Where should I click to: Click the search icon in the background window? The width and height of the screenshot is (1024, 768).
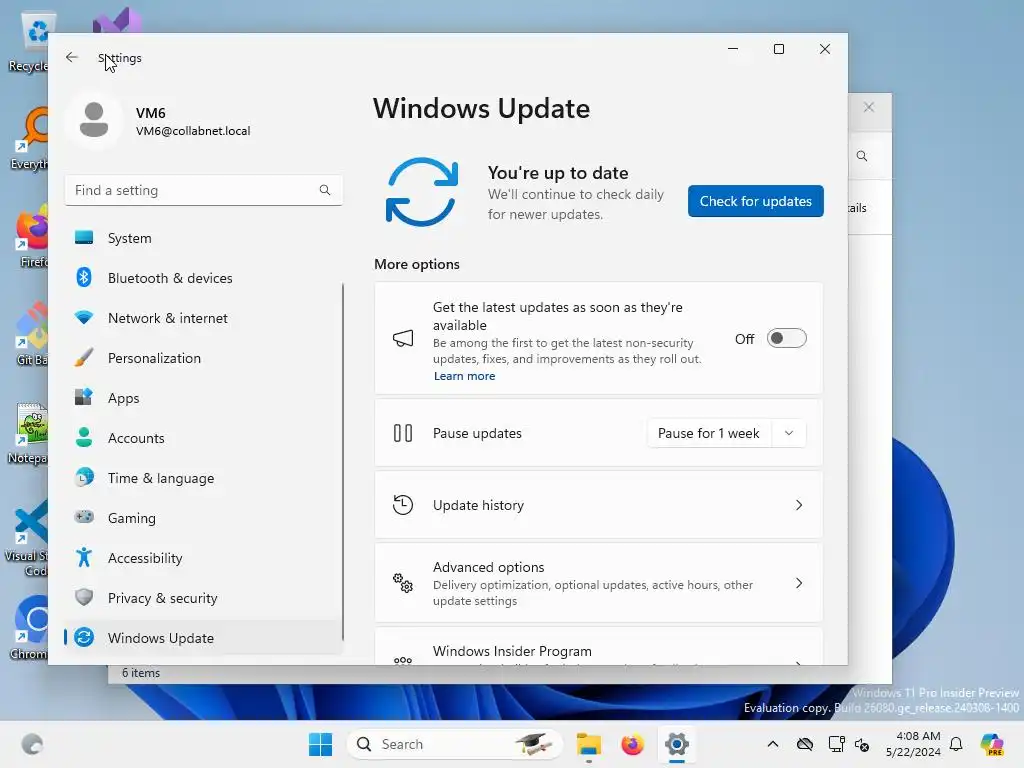pos(862,156)
